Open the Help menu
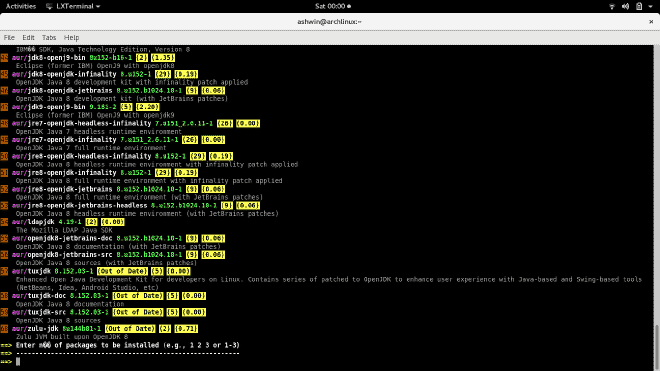Viewport: 660px width, 371px height. pos(71,37)
